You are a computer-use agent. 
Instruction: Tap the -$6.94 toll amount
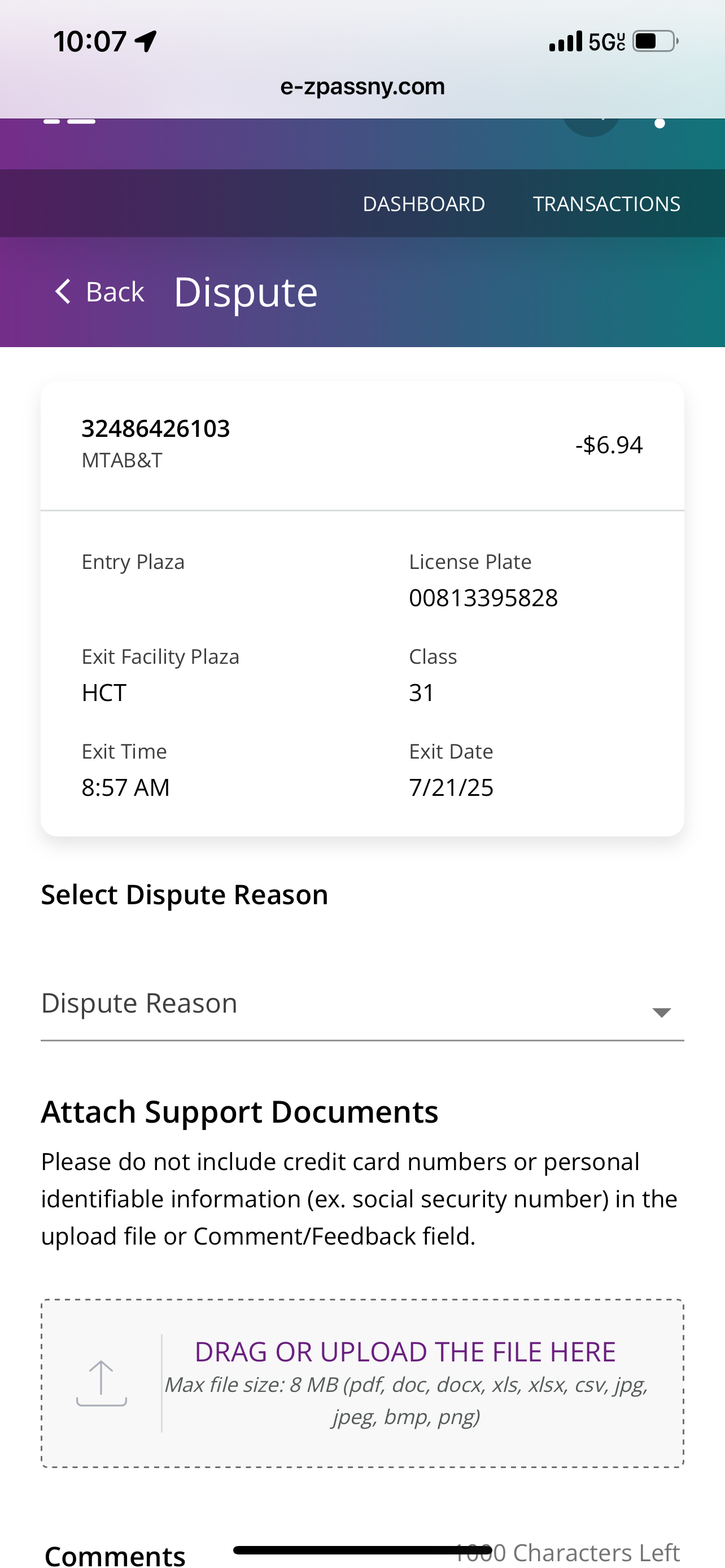tap(609, 445)
